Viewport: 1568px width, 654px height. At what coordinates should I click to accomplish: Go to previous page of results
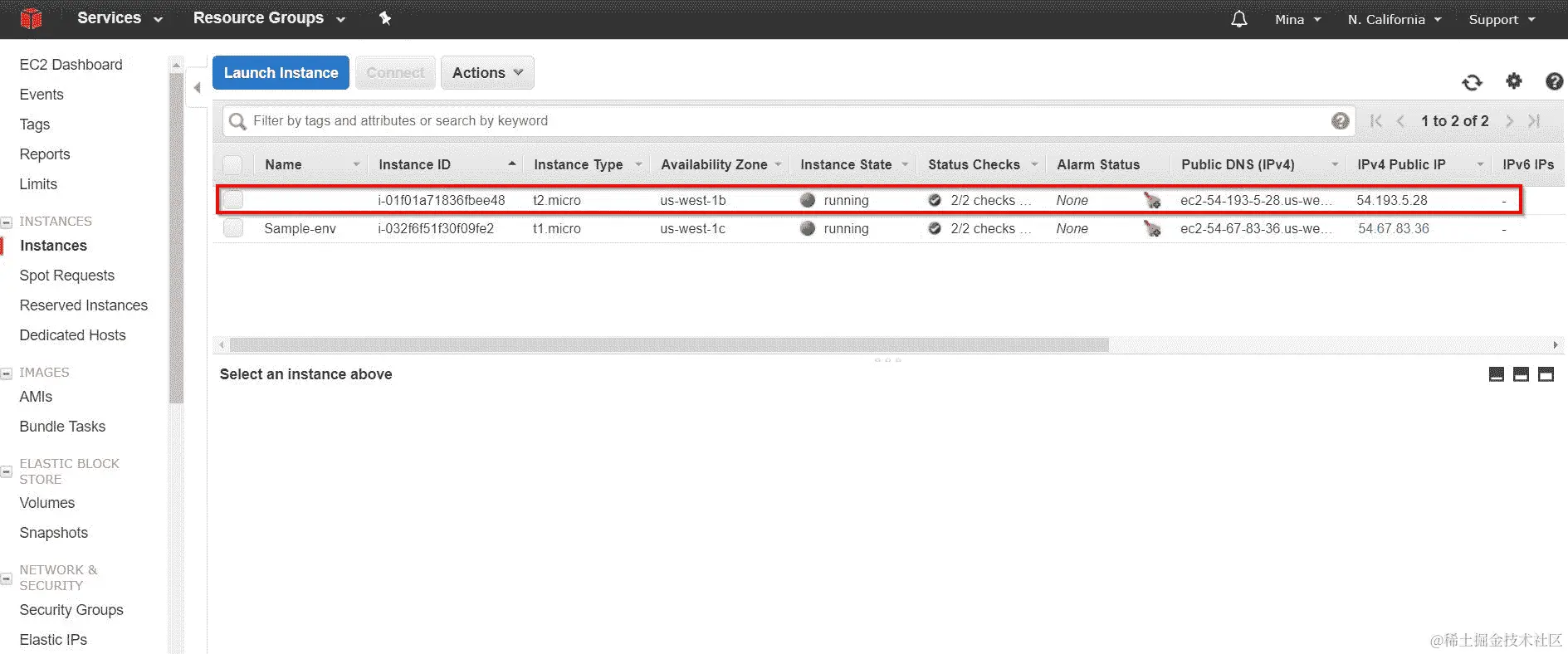tap(1400, 121)
